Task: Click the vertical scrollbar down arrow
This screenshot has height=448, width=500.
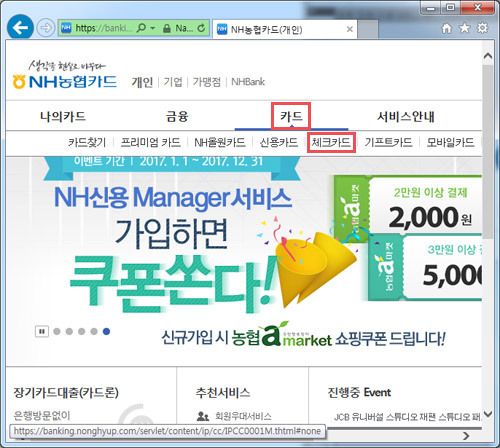Action: [x=488, y=414]
